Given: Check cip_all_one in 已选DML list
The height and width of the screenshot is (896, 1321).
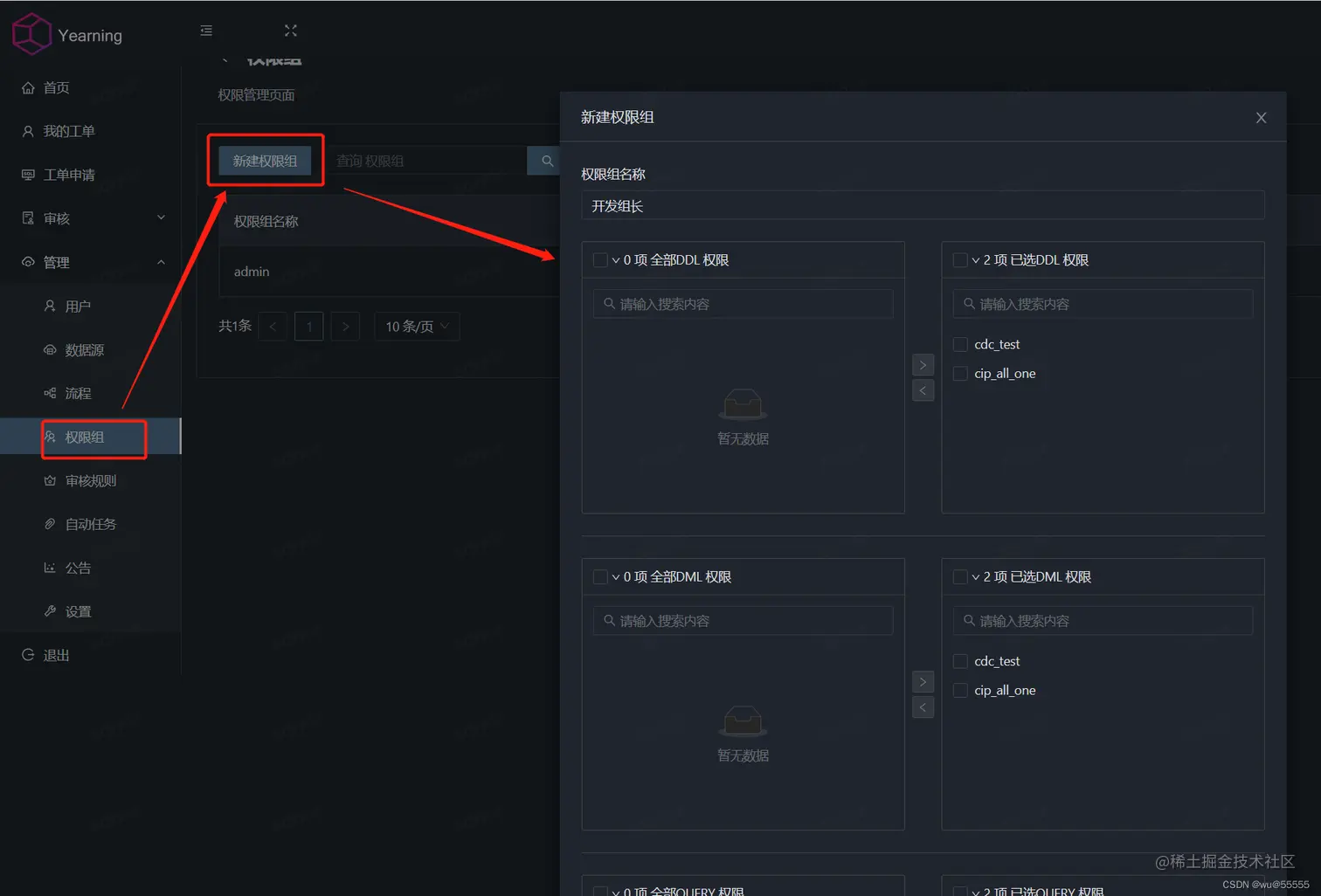Looking at the screenshot, I should tap(960, 691).
